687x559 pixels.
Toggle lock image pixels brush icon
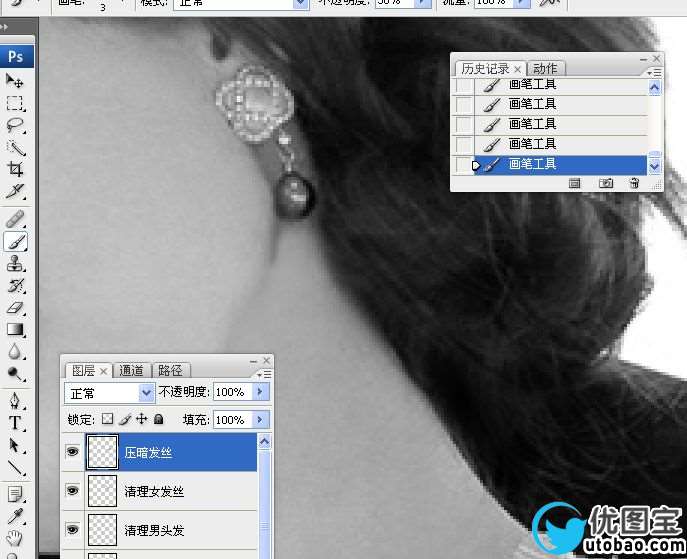(x=125, y=419)
